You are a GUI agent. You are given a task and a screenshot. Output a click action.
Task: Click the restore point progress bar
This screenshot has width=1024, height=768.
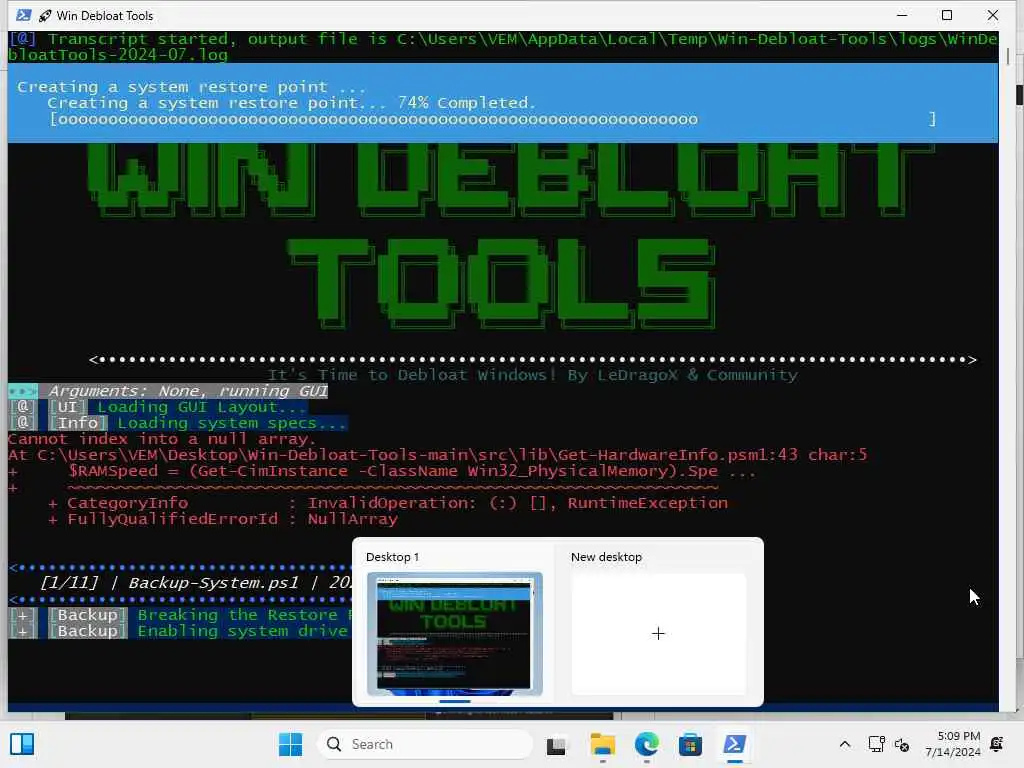(x=493, y=120)
